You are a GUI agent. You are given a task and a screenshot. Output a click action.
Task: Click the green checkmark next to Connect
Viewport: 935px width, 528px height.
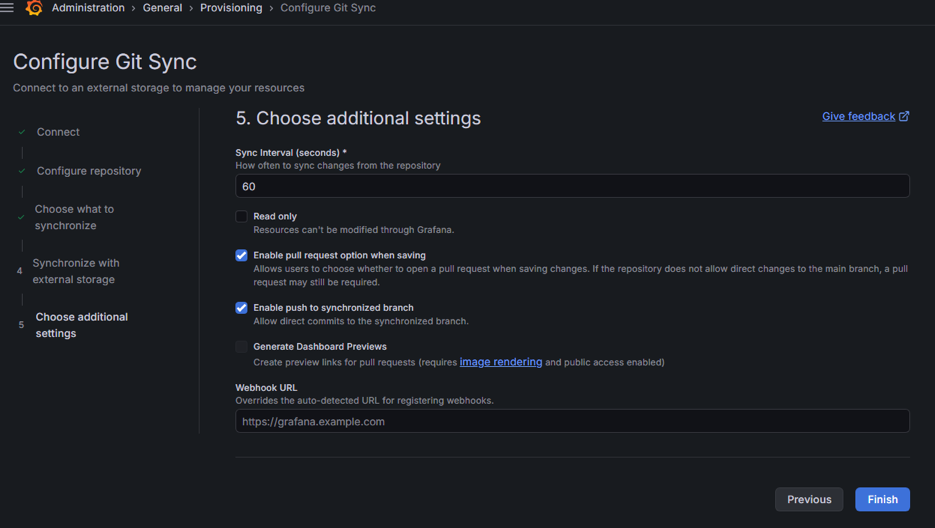(22, 132)
